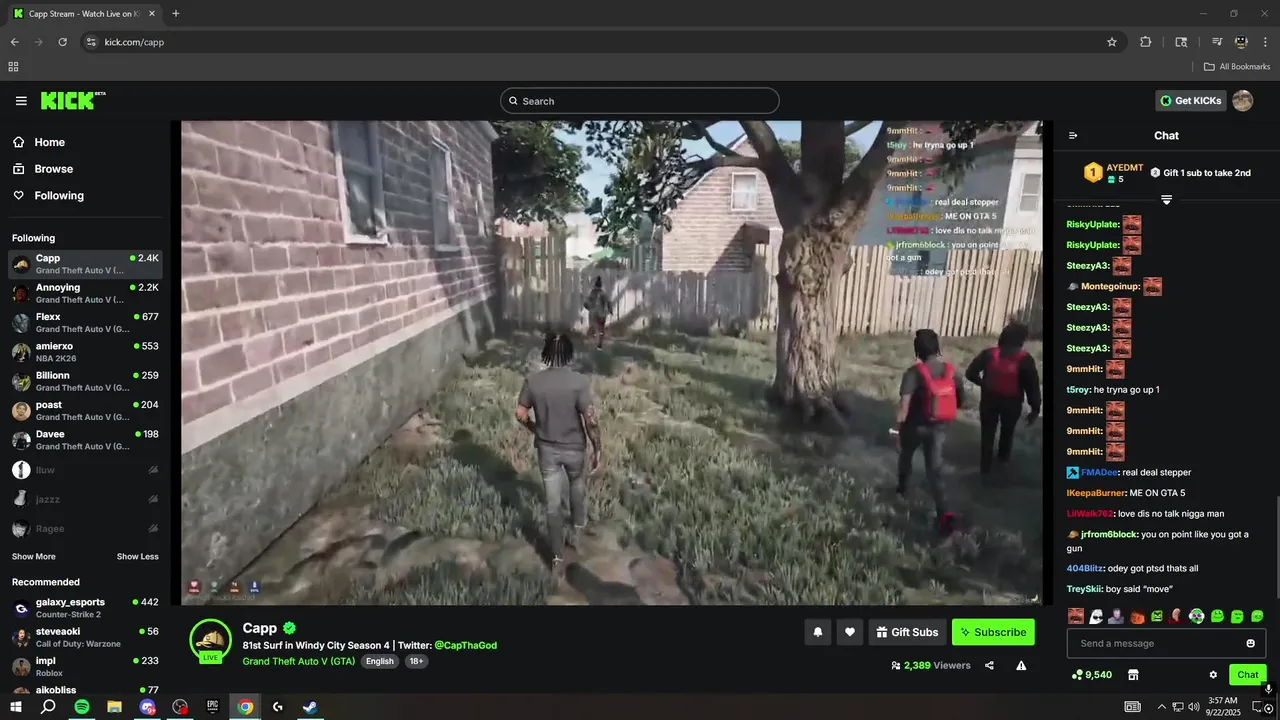Open the hamburger sidebar menu
Viewport: 1280px width, 720px height.
tap(21, 101)
